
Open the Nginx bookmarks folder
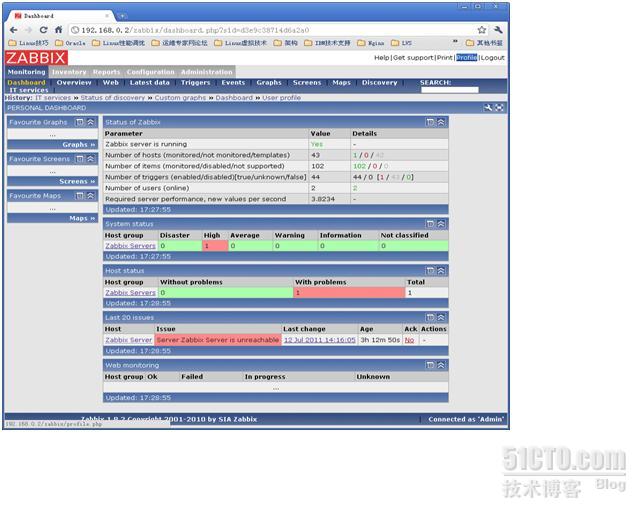[371, 43]
